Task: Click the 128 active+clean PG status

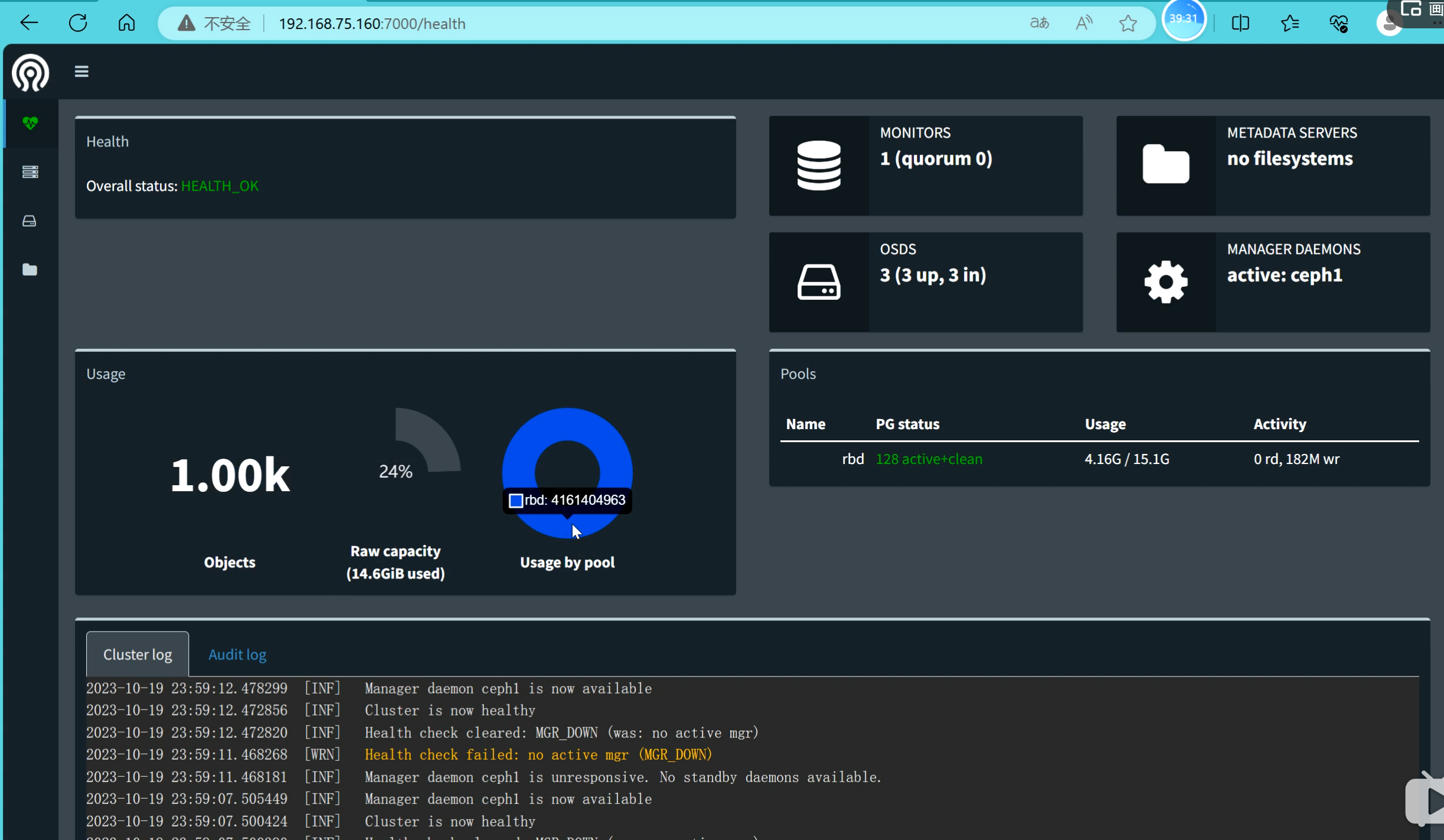Action: 929,459
